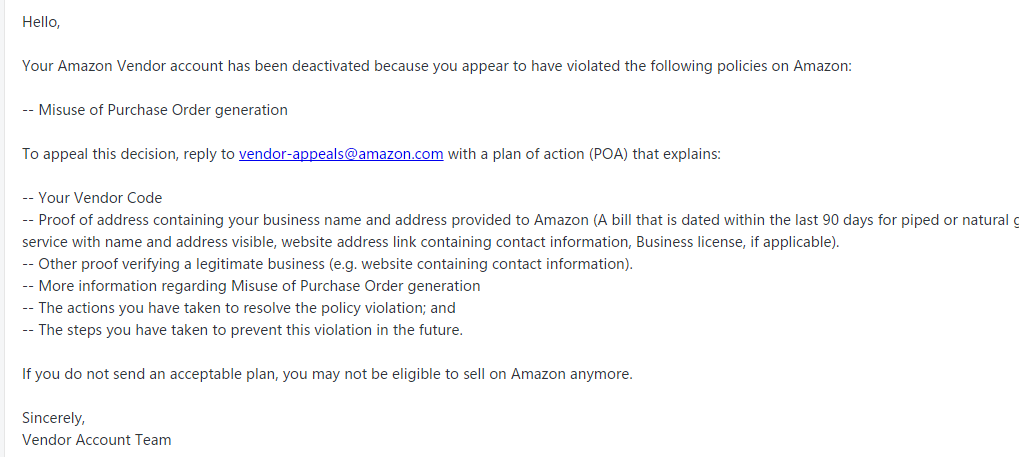
Task: Click the "Hello," greeting text
Action: pos(41,22)
